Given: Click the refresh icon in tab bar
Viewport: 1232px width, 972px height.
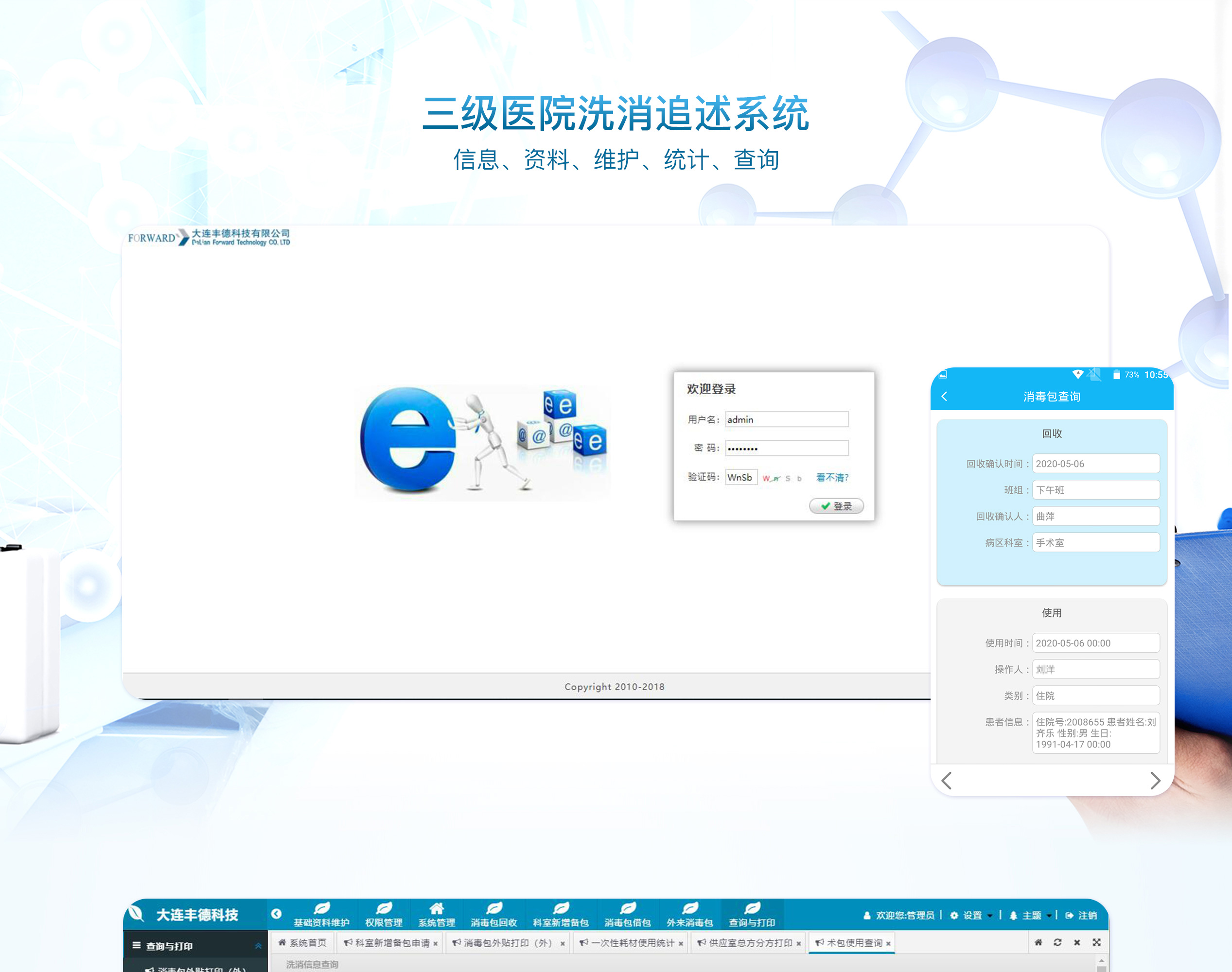Looking at the screenshot, I should click(x=1057, y=942).
